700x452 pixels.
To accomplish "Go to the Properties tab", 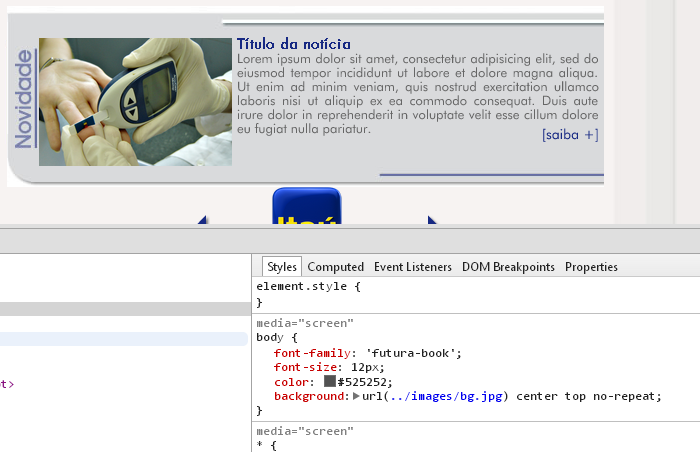I will point(591,267).
